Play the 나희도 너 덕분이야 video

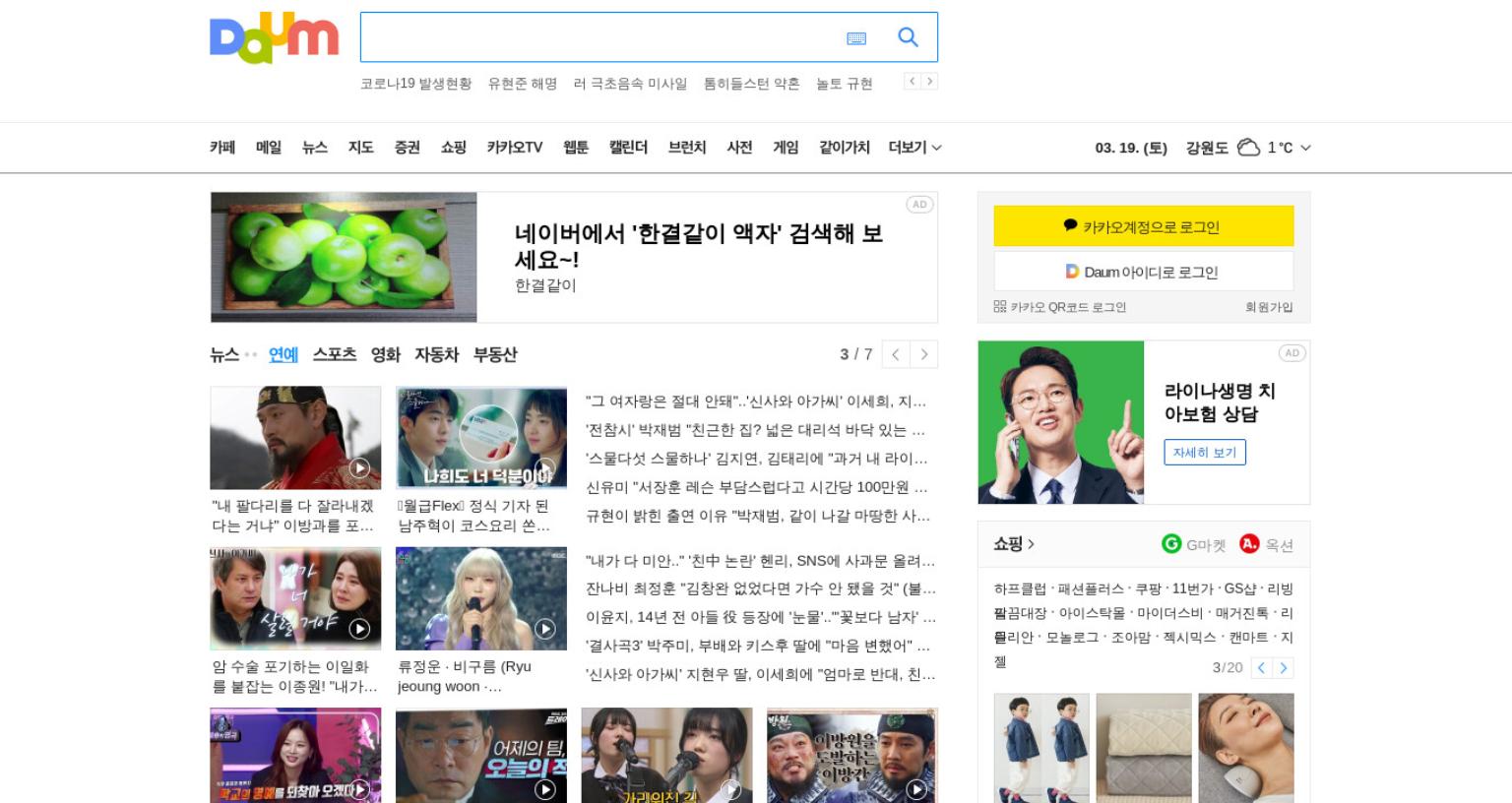(x=481, y=438)
